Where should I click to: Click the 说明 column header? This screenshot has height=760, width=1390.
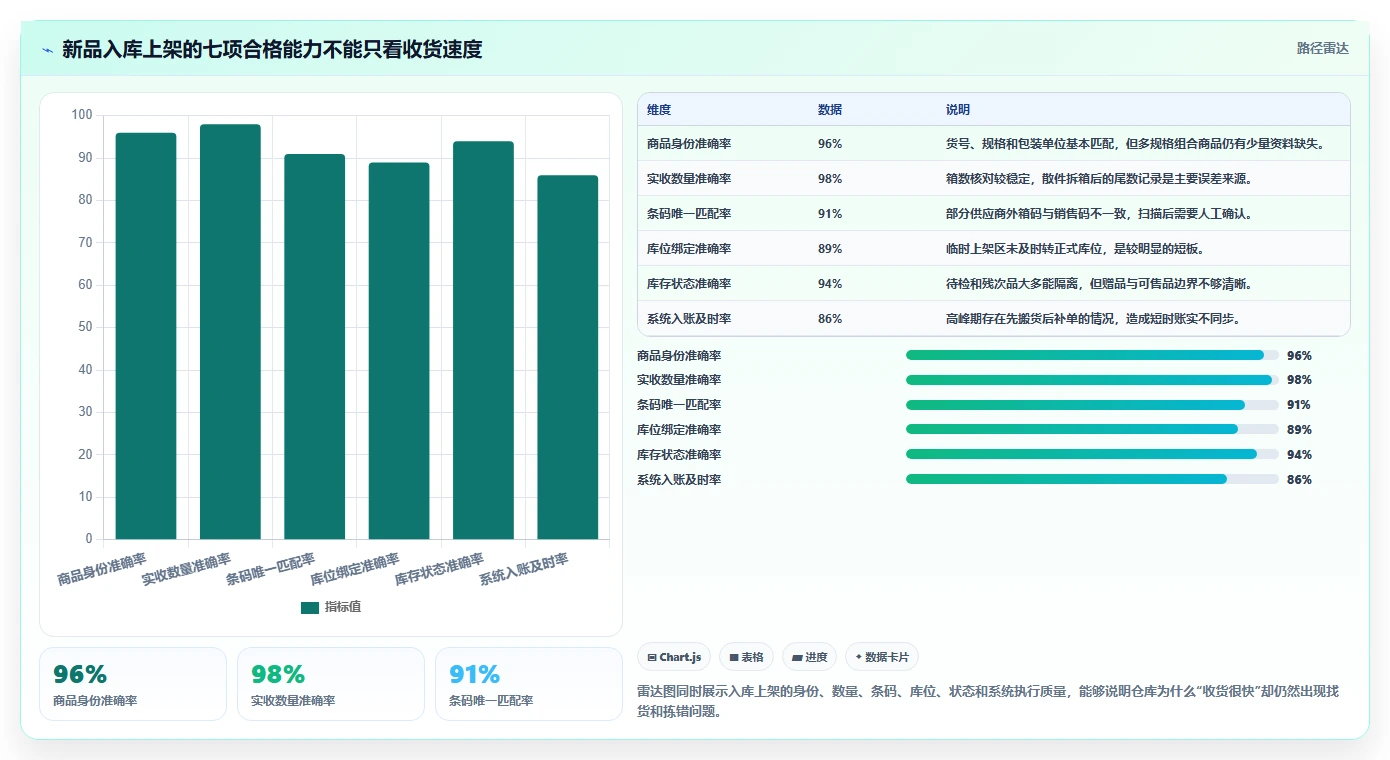pos(958,109)
